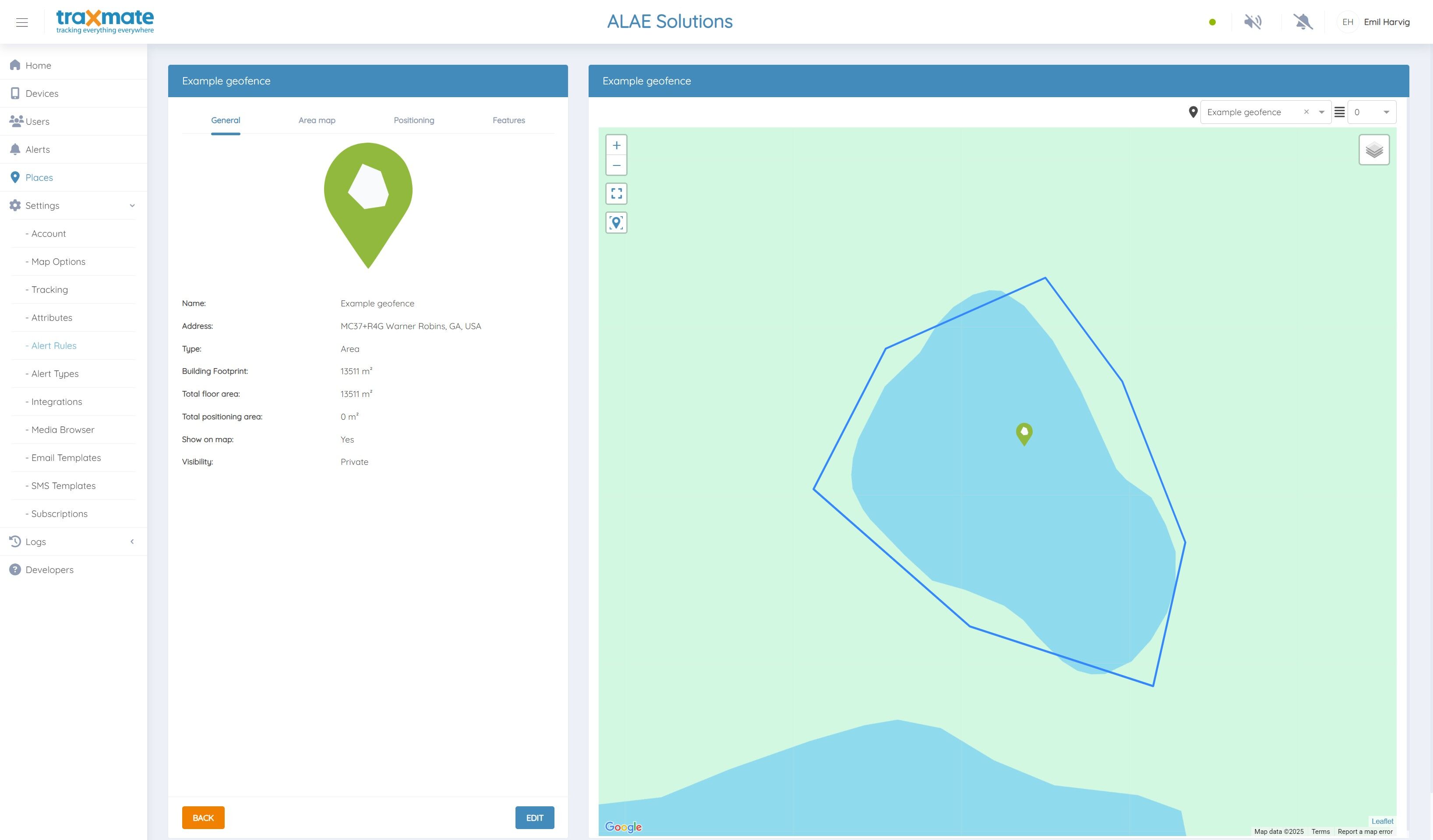1433x840 pixels.
Task: Open the Alerts bell menu item
Action: coord(38,149)
